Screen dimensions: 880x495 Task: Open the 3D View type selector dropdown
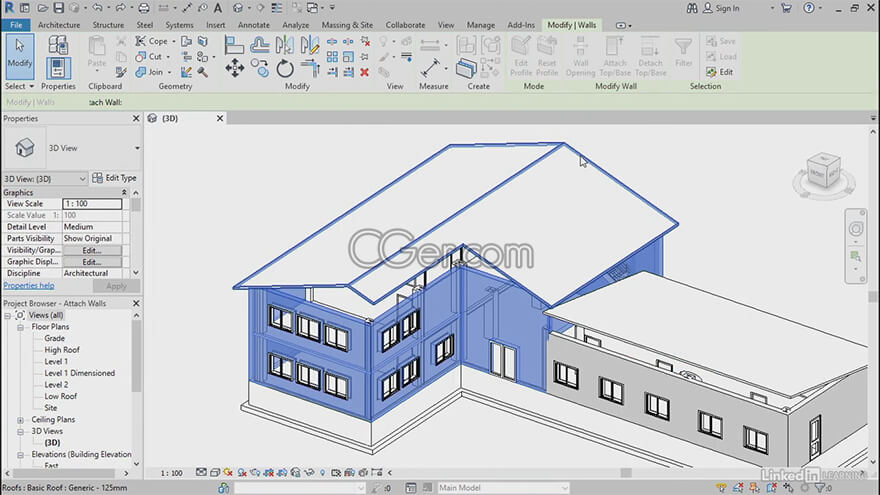point(138,148)
